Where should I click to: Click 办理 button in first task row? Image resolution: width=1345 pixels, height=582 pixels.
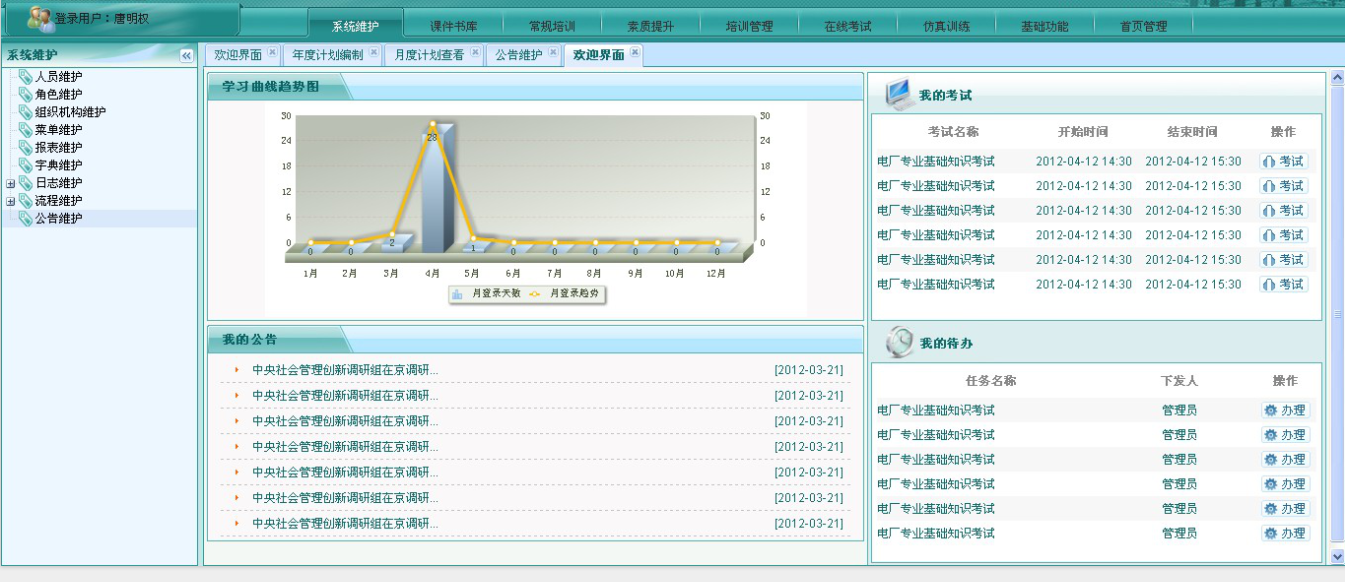(1285, 410)
